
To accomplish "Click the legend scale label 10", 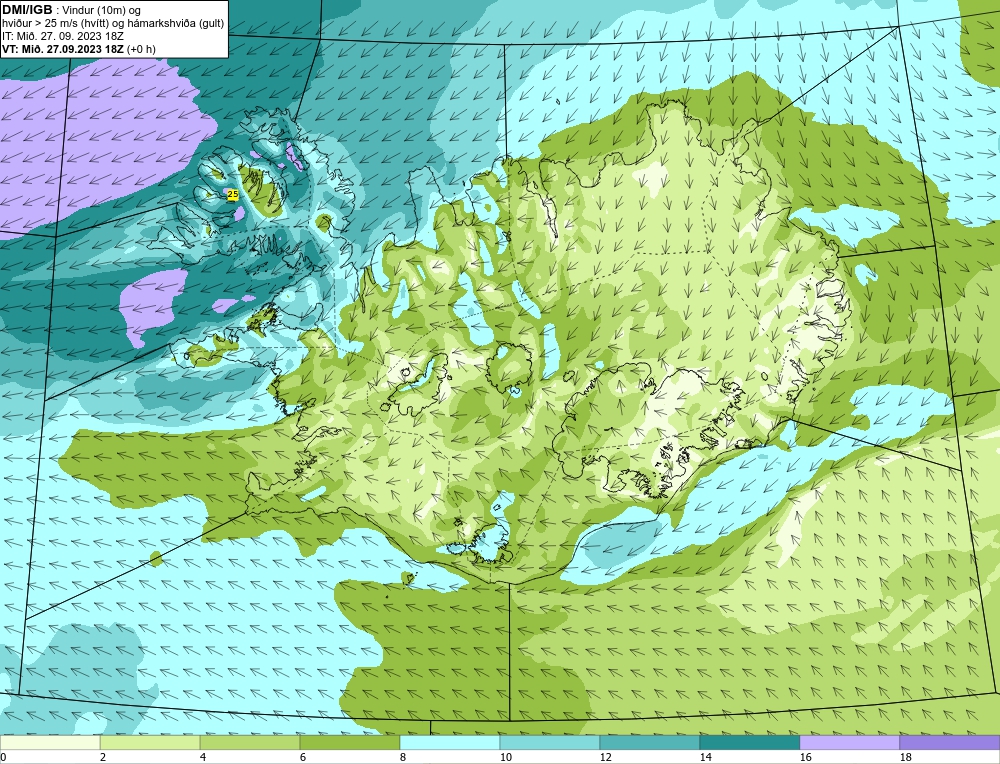I will point(506,757).
